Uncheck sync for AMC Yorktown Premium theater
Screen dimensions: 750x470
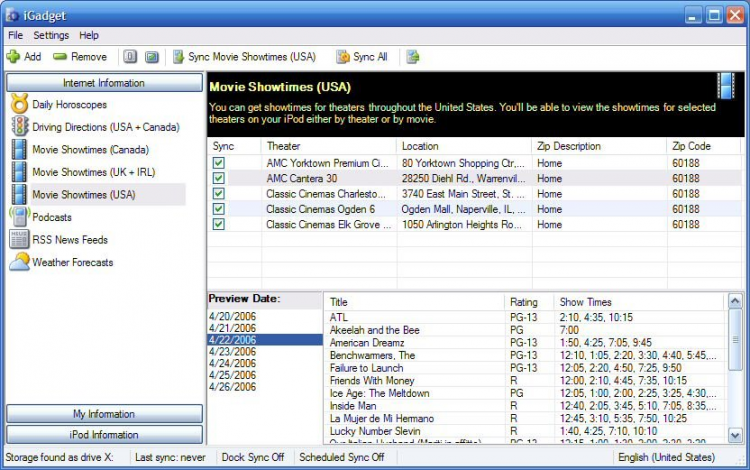[219, 163]
